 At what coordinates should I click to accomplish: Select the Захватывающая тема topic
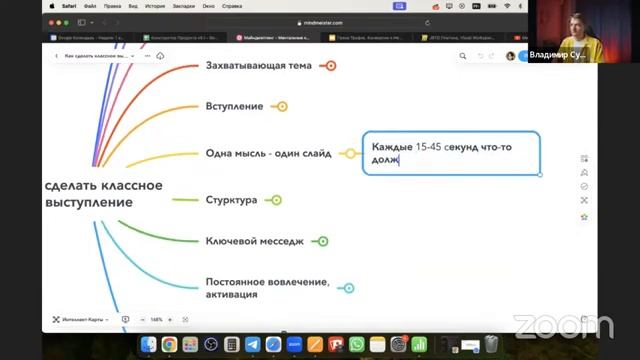tap(259, 66)
